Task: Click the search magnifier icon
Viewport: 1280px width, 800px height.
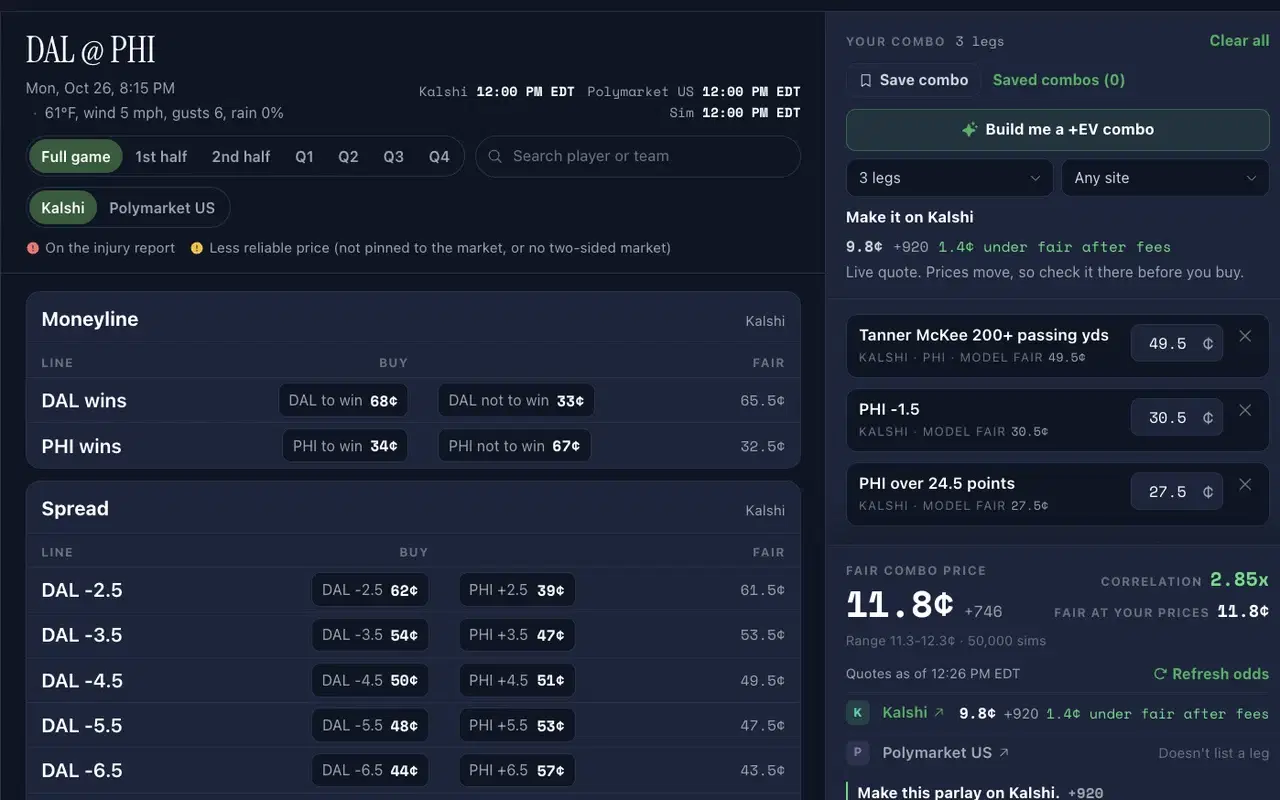Action: point(494,156)
